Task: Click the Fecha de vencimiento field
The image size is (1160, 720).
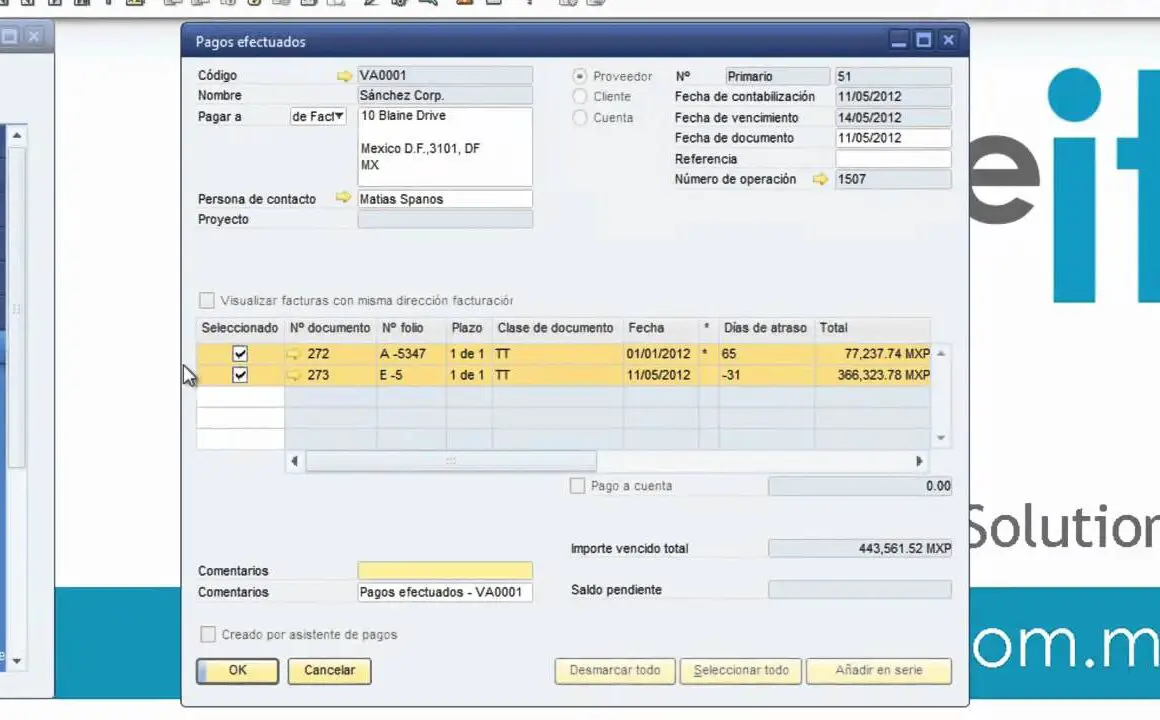Action: click(893, 118)
